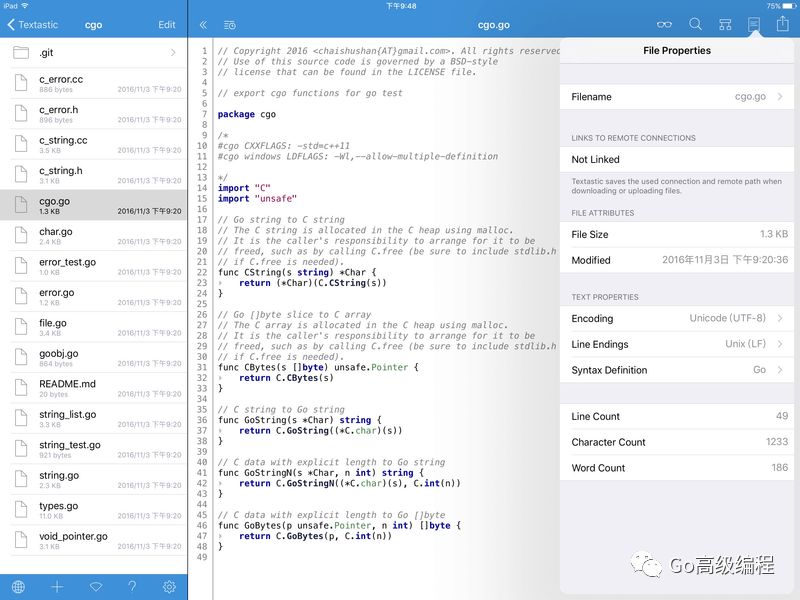800x600 pixels.
Task: Open file file.go
Action: [x=94, y=327]
